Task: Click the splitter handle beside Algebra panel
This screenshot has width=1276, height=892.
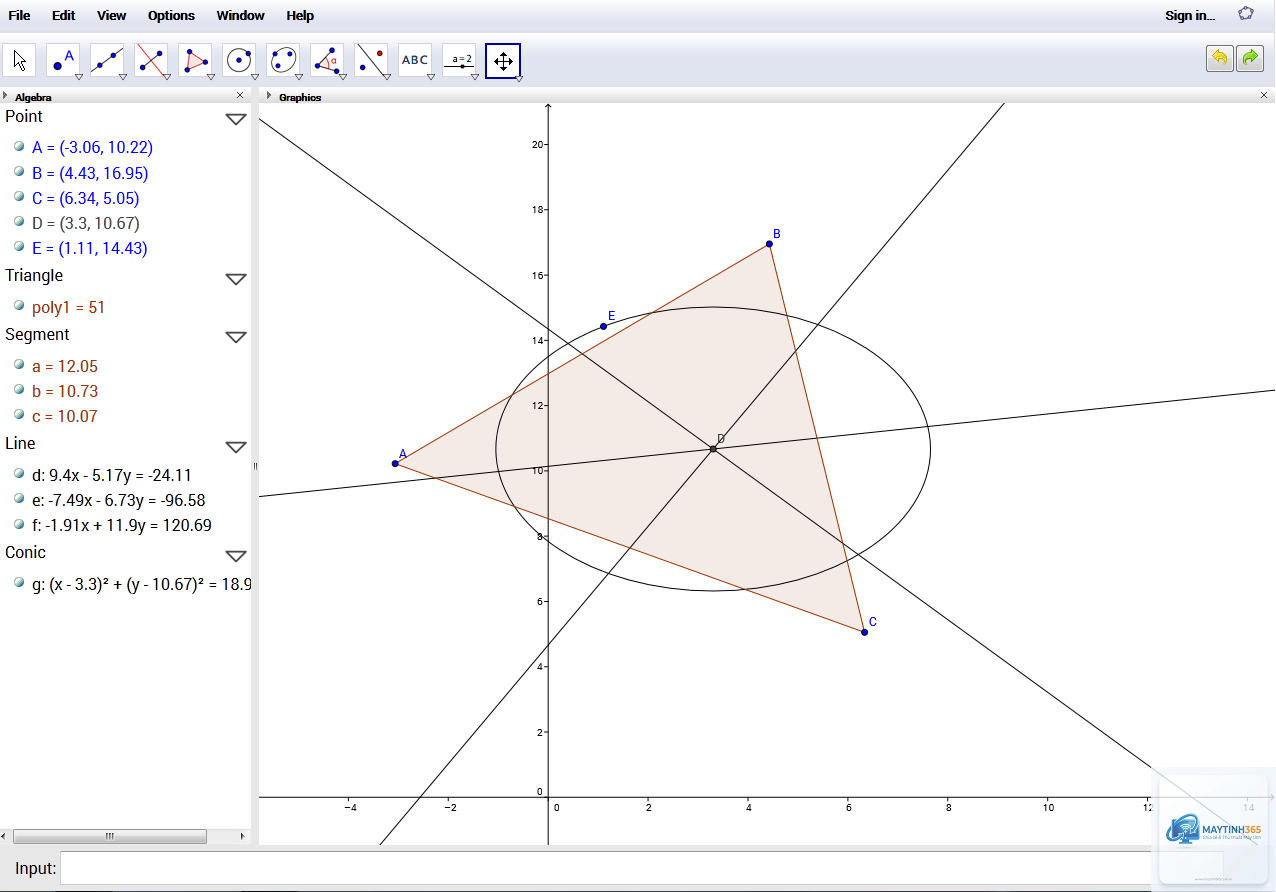Action: pyautogui.click(x=255, y=466)
